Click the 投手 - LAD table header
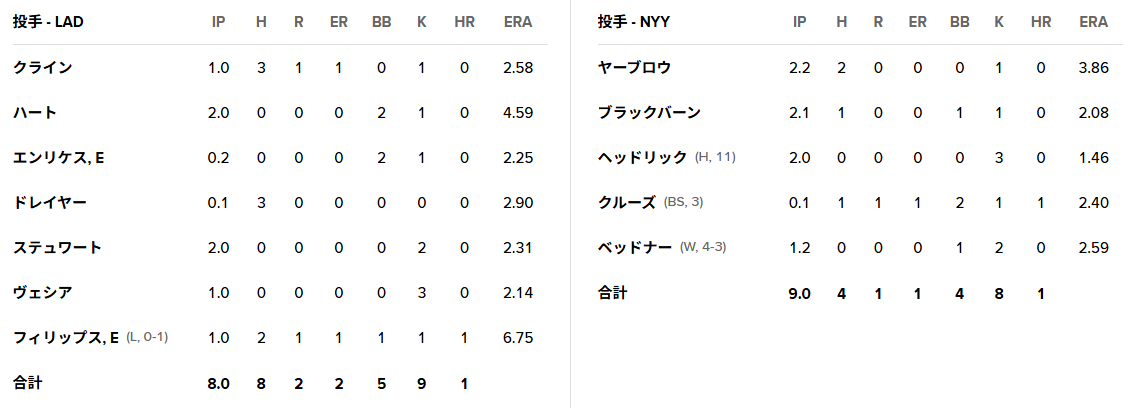Screen dimensions: 1147x416 click(48, 22)
